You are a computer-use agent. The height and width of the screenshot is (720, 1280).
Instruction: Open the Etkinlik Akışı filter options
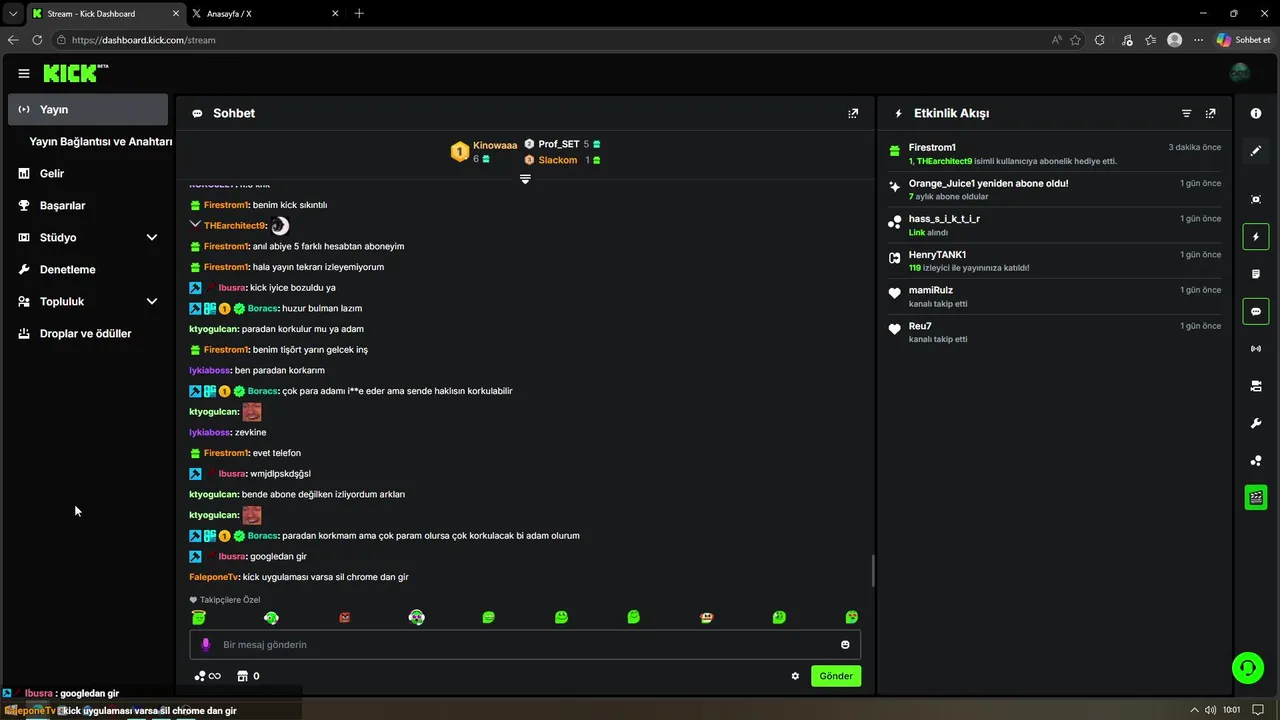[x=1187, y=113]
